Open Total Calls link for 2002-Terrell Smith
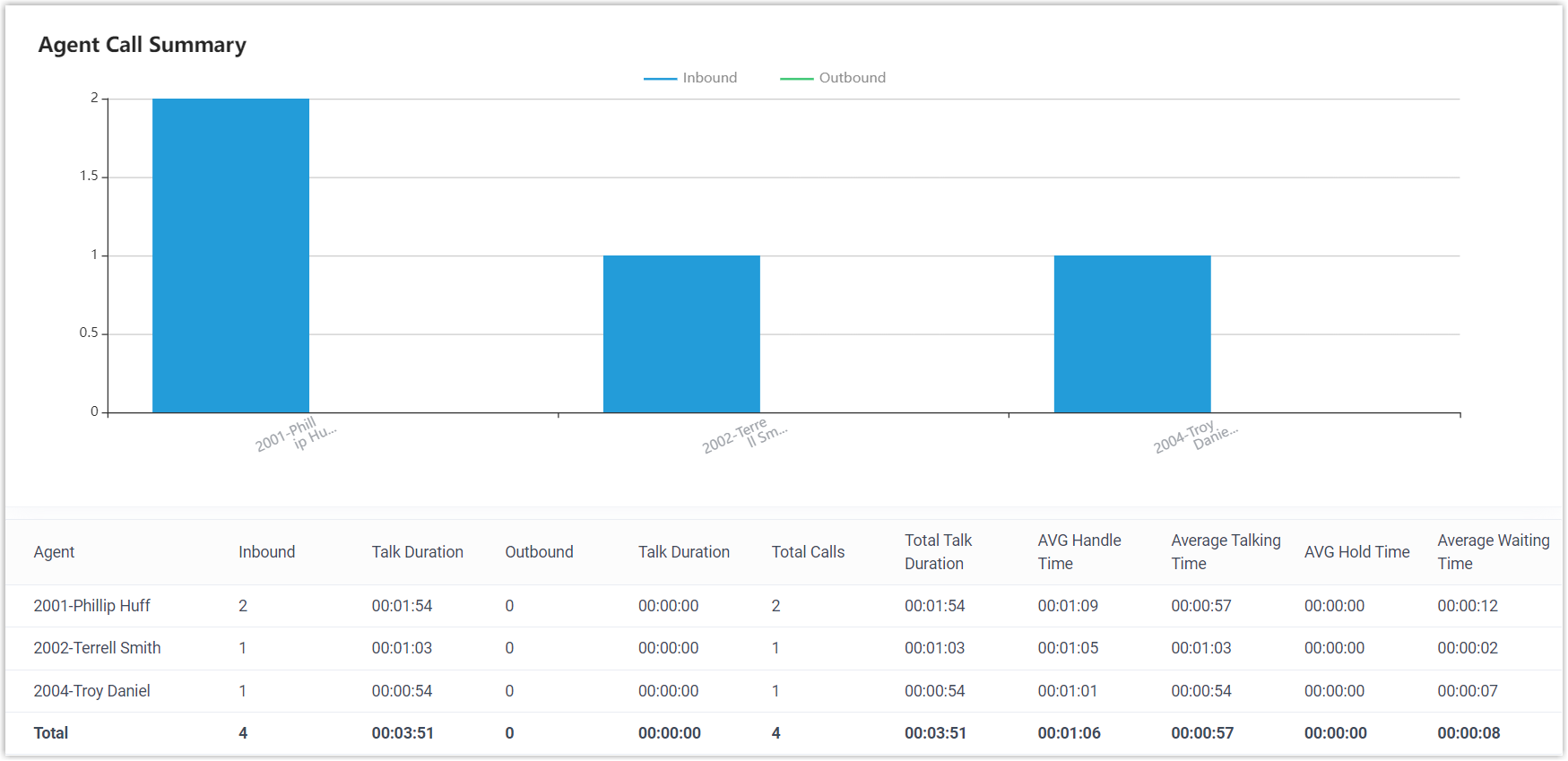Viewport: 1568px width, 761px height. [x=775, y=648]
